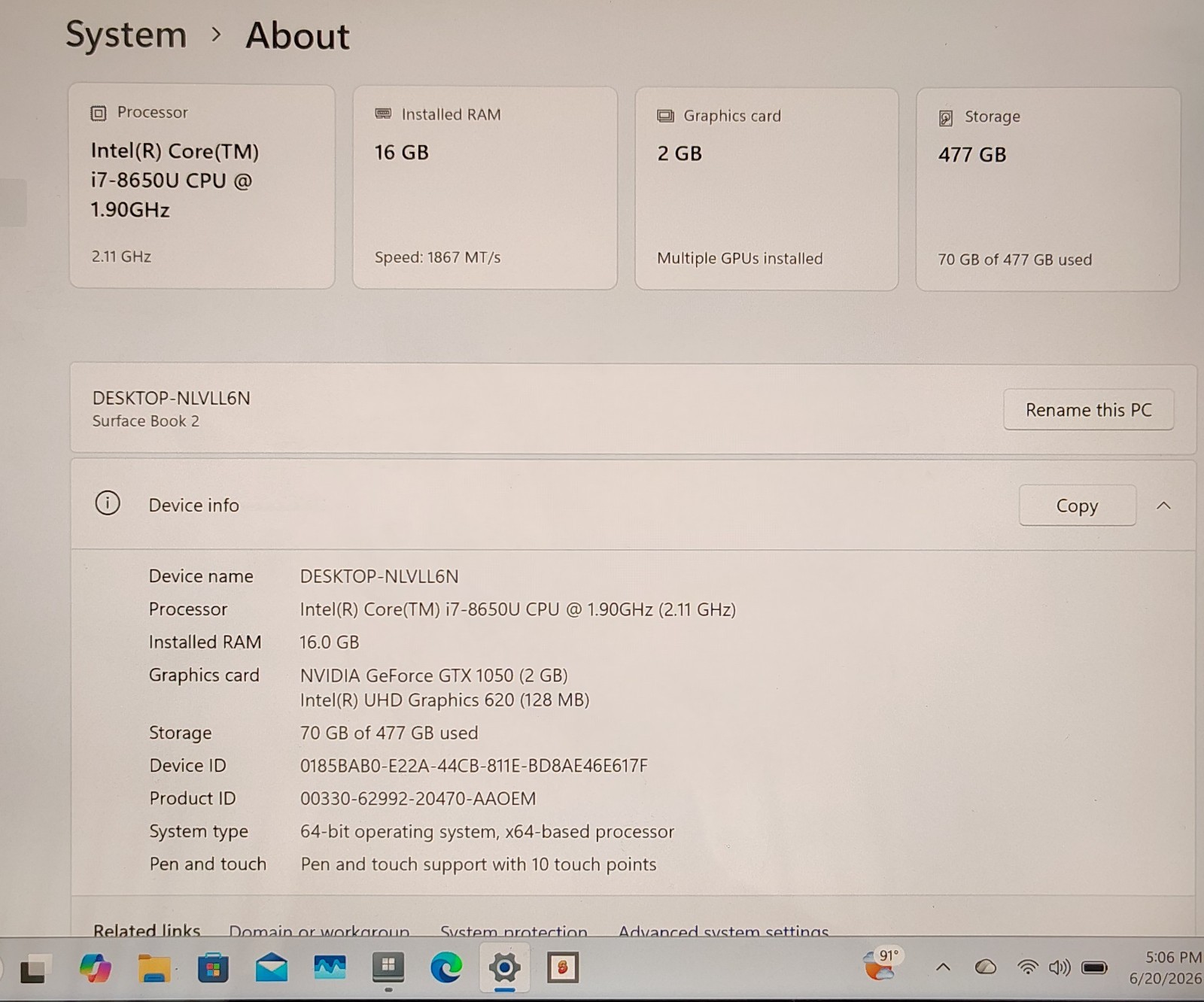Open the blue chart app in taskbar
The height and width of the screenshot is (1002, 1204).
330,967
